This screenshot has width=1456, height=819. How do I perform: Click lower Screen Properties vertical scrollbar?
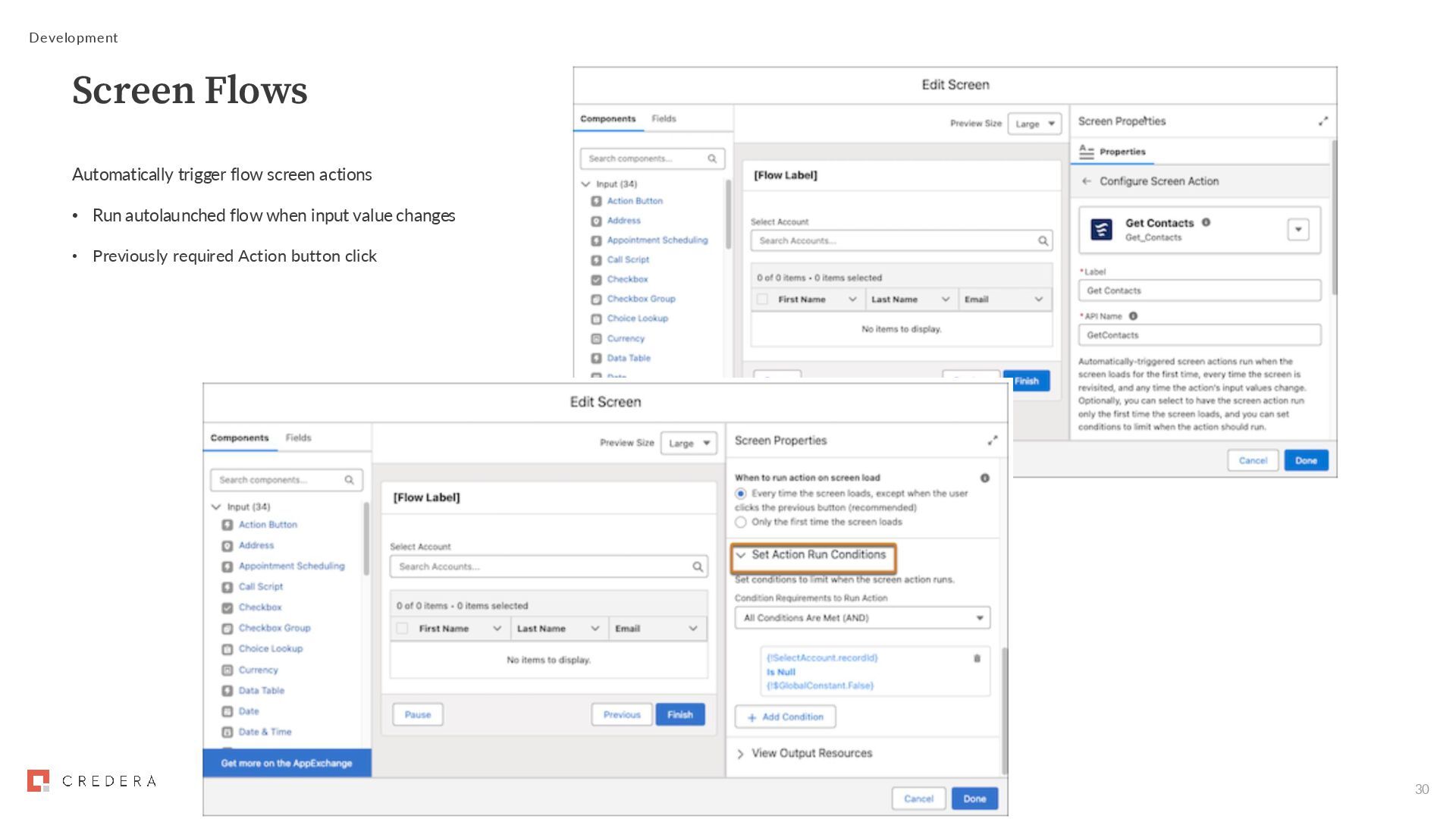point(1005,709)
